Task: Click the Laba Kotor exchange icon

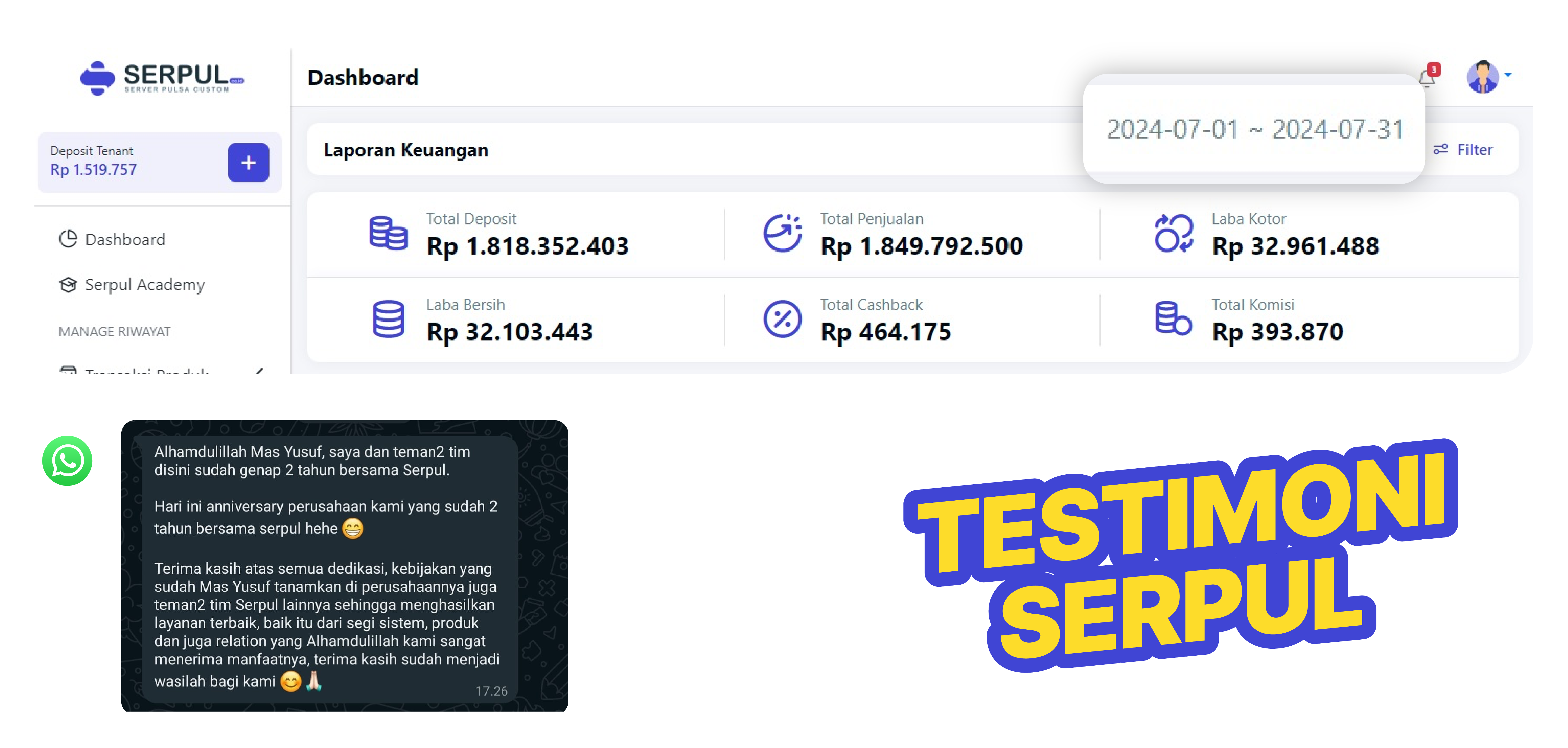Action: (x=1173, y=233)
